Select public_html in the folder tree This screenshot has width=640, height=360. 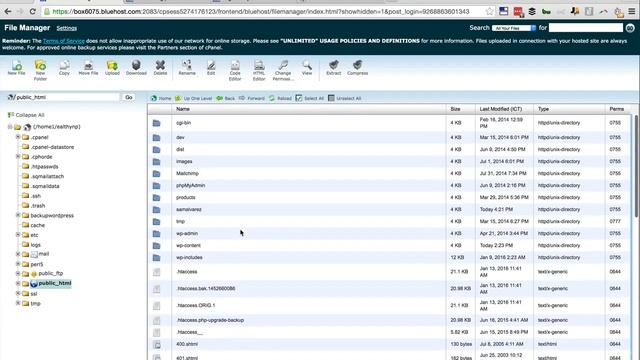(x=55, y=283)
